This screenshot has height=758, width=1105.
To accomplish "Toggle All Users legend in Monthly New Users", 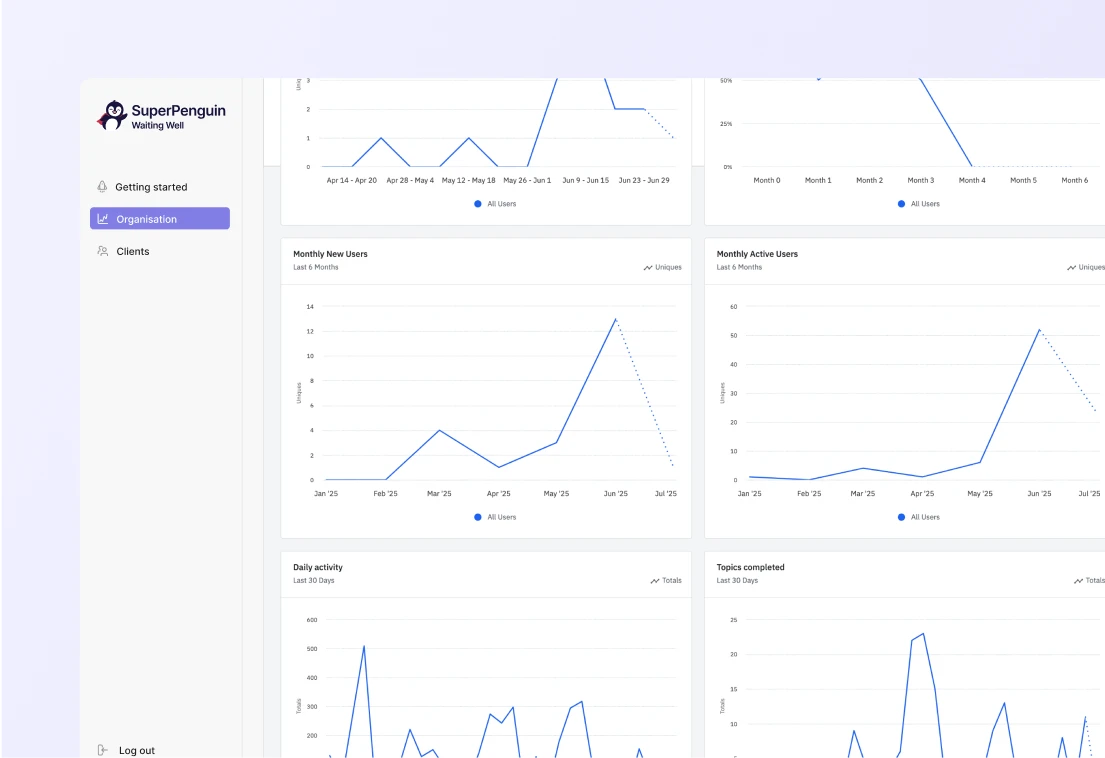I will 495,517.
